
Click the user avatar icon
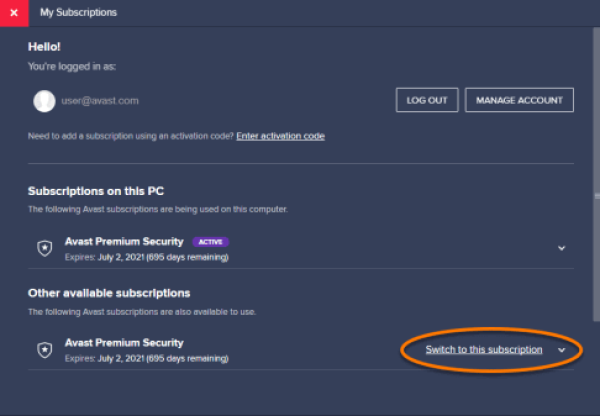pos(44,101)
